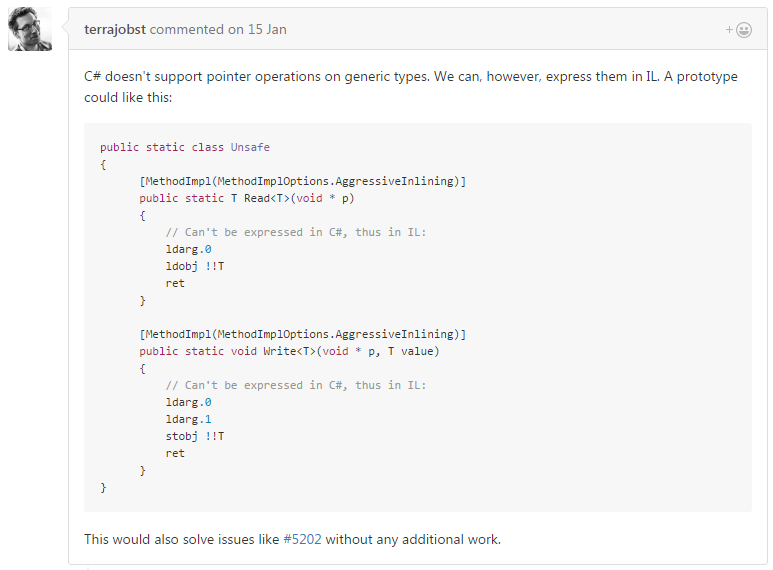Click the second MethodImpl AggressiveInlining attribute line

pos(303,334)
